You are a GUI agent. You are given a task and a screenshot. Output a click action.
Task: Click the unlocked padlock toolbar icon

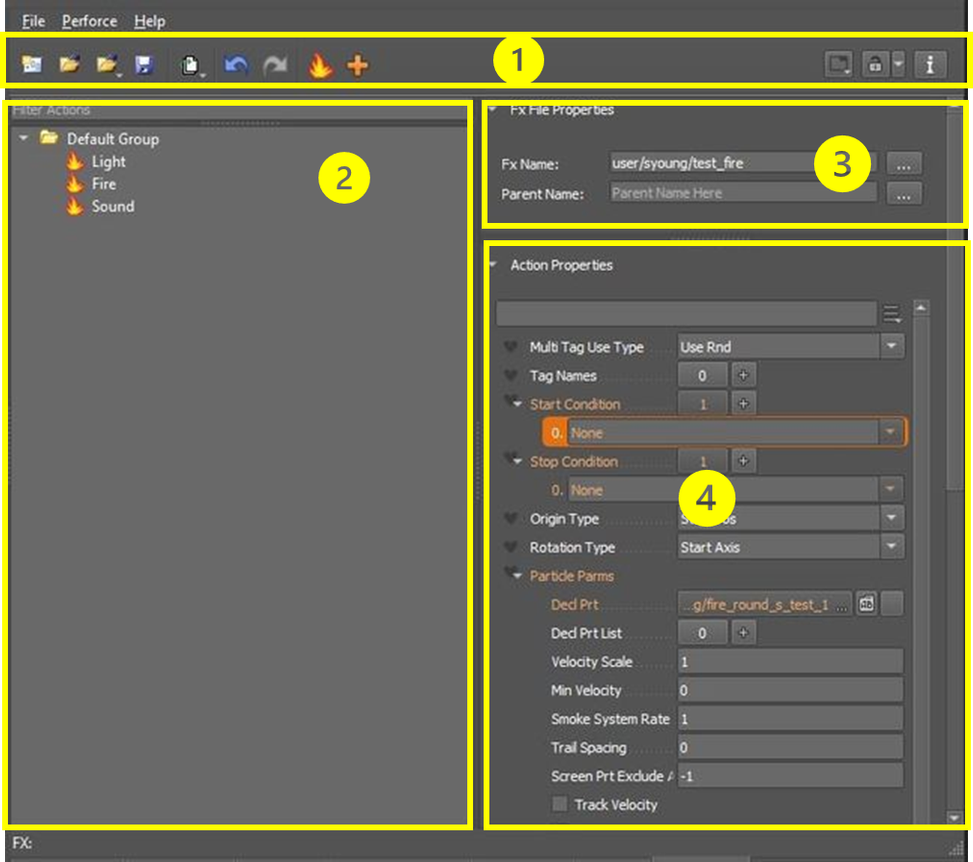coord(875,64)
